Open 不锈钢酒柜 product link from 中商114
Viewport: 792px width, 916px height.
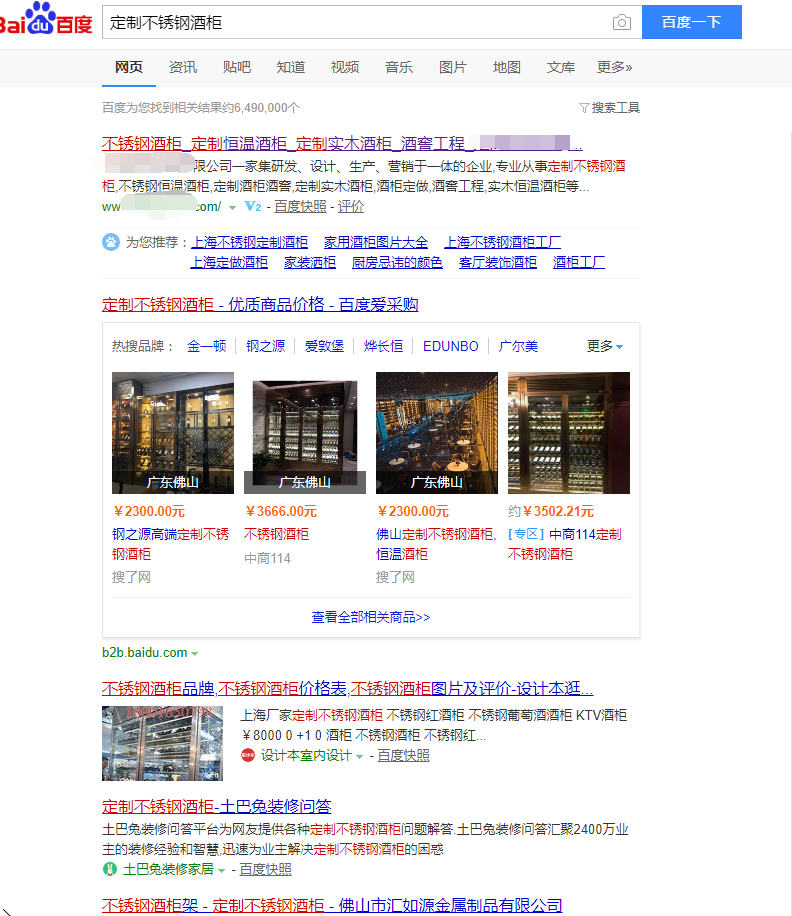pos(276,534)
